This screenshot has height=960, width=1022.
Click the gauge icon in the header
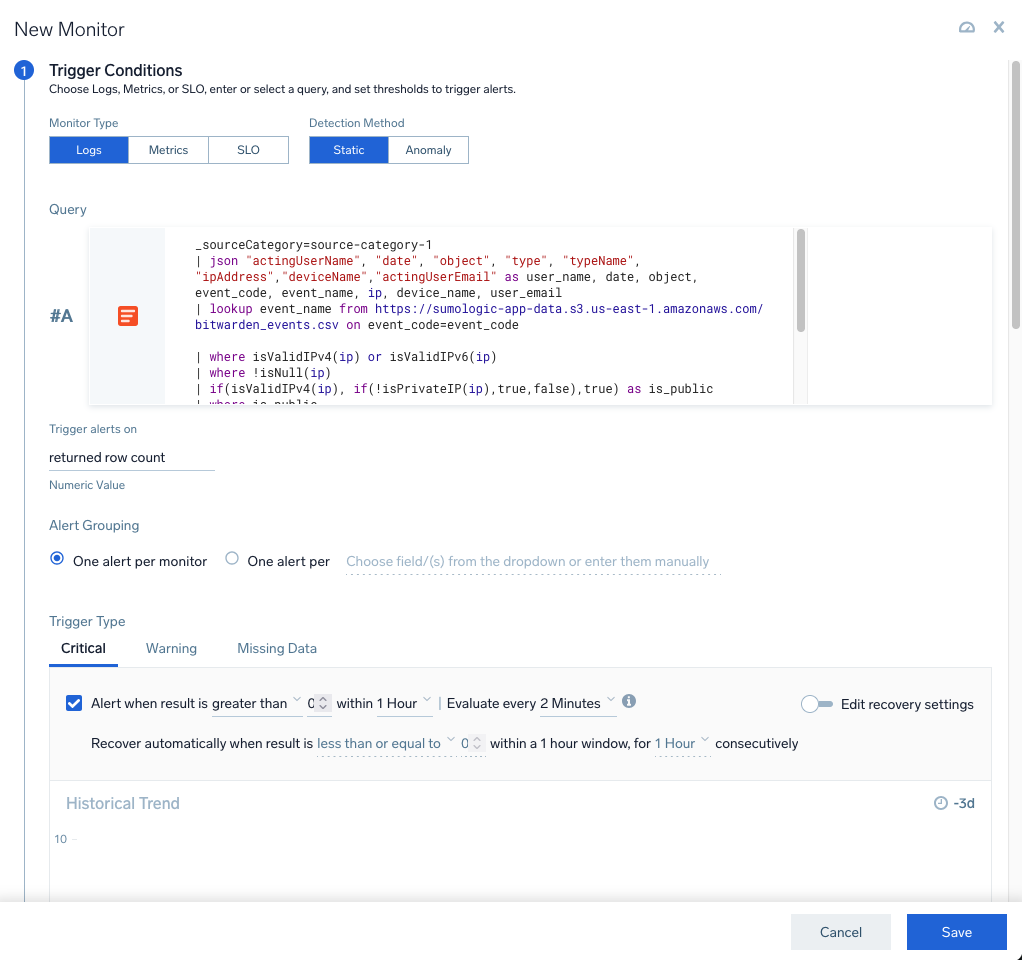click(966, 28)
